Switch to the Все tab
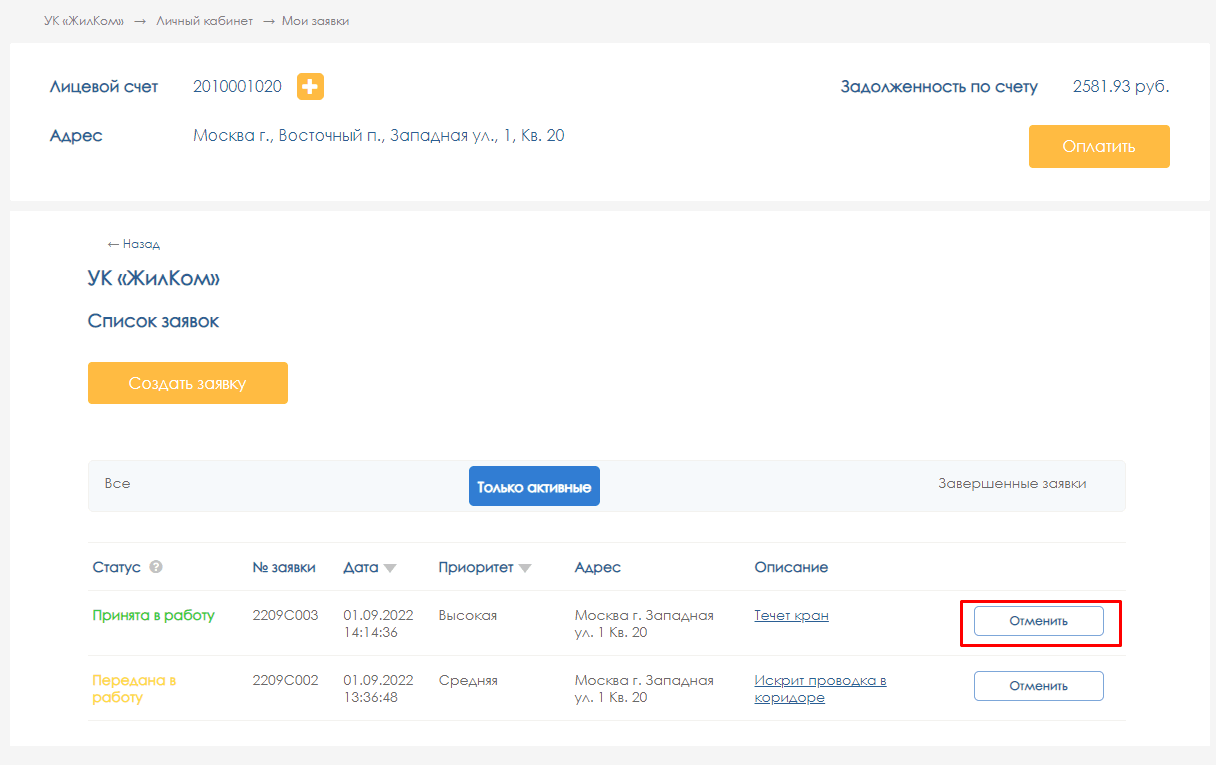Viewport: 1216px width, 765px height. [x=118, y=484]
